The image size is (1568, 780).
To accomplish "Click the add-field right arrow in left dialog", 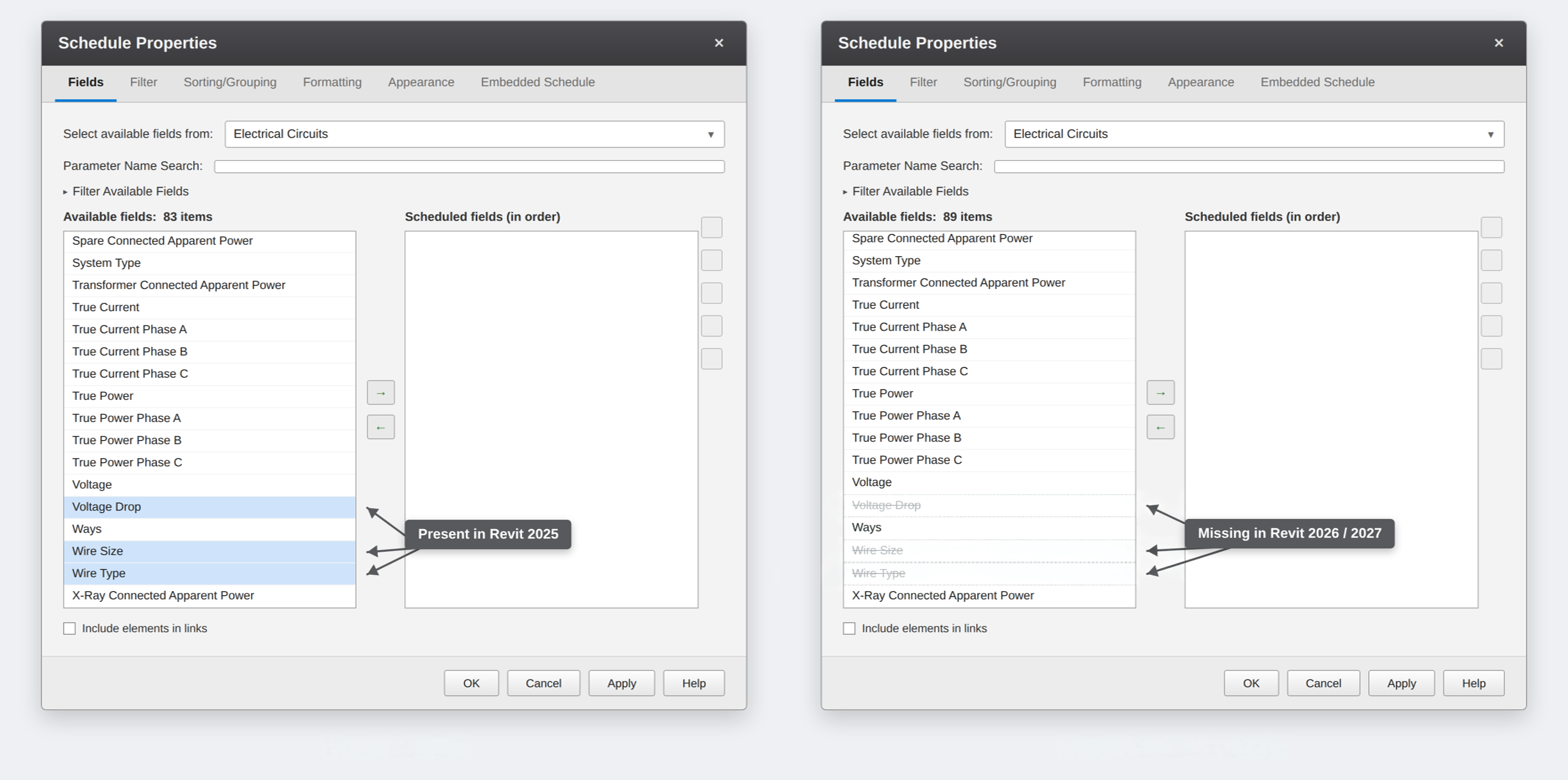I will point(381,393).
